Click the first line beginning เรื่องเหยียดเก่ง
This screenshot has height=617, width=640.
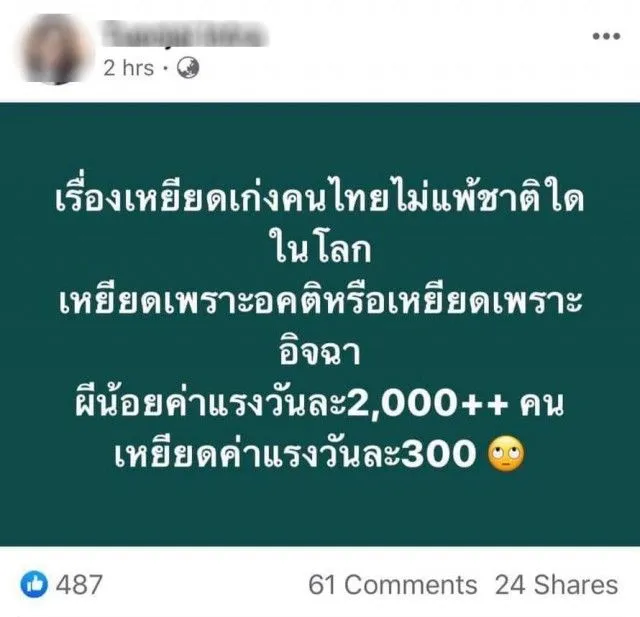point(320,198)
